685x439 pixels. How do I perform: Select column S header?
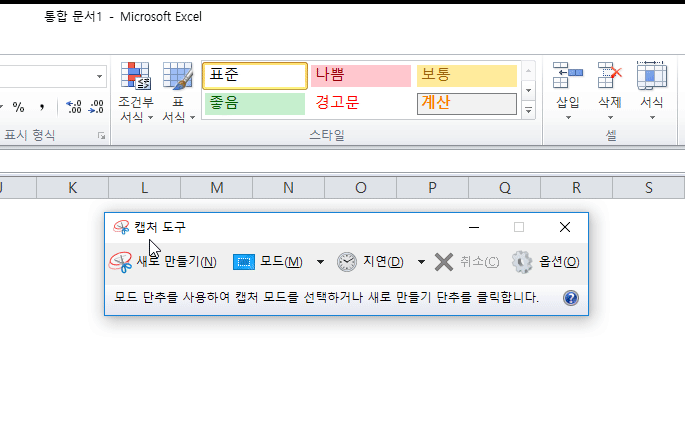coord(649,188)
